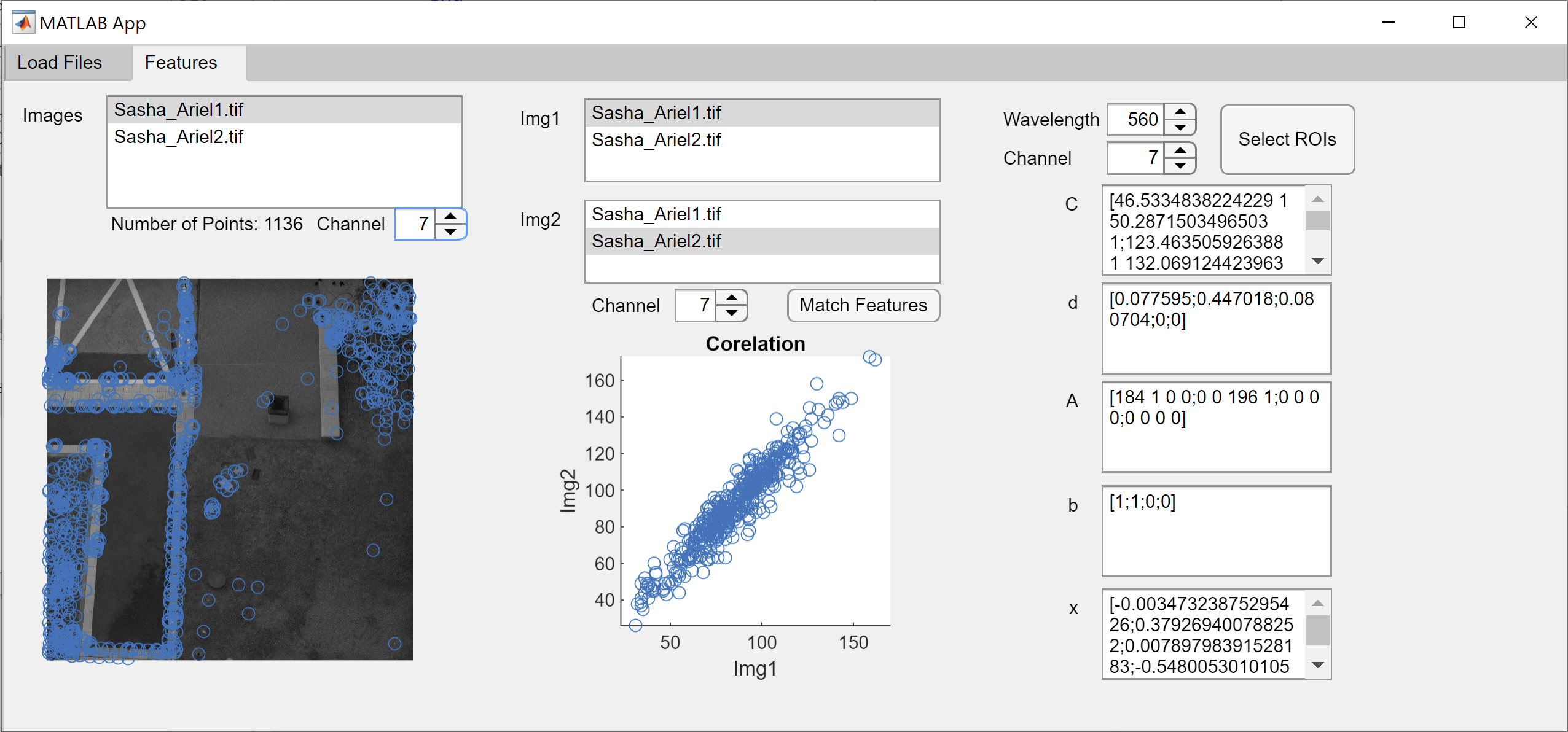This screenshot has width=1568, height=732.
Task: Click the Select ROIs button
Action: point(1287,139)
